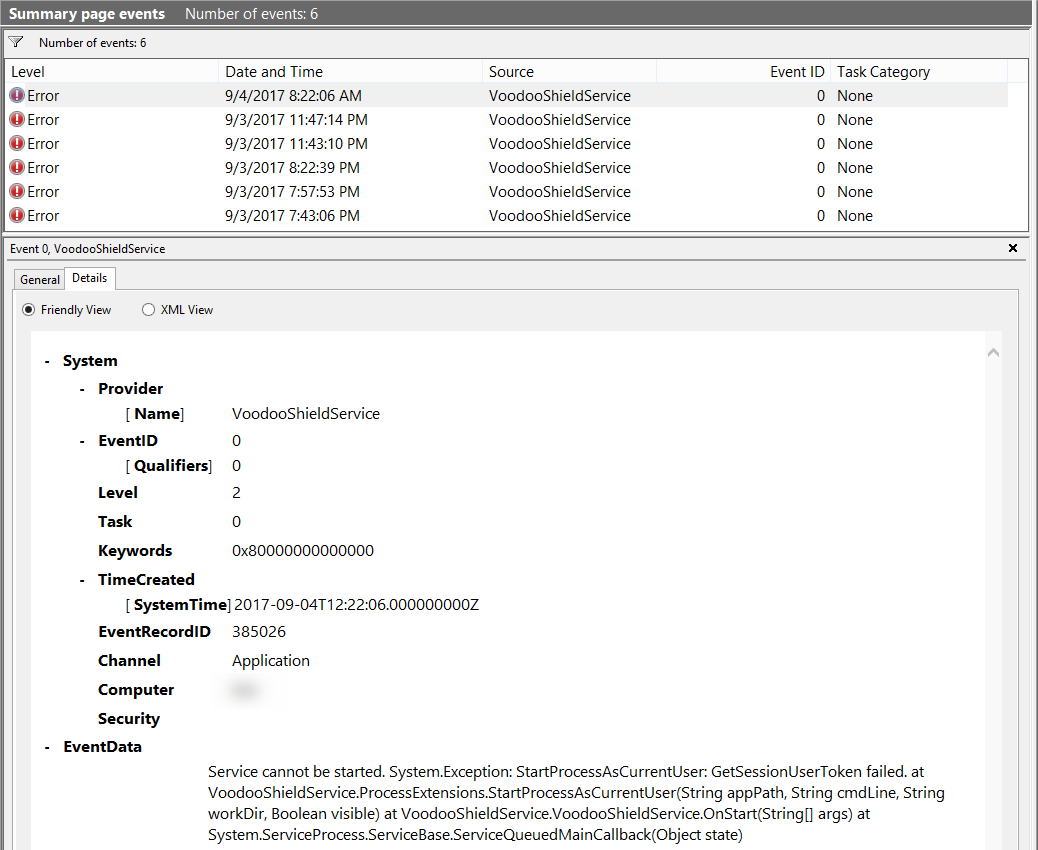1038x850 pixels.
Task: Click the 'Service cannot be started' event data text
Action: pos(576,803)
